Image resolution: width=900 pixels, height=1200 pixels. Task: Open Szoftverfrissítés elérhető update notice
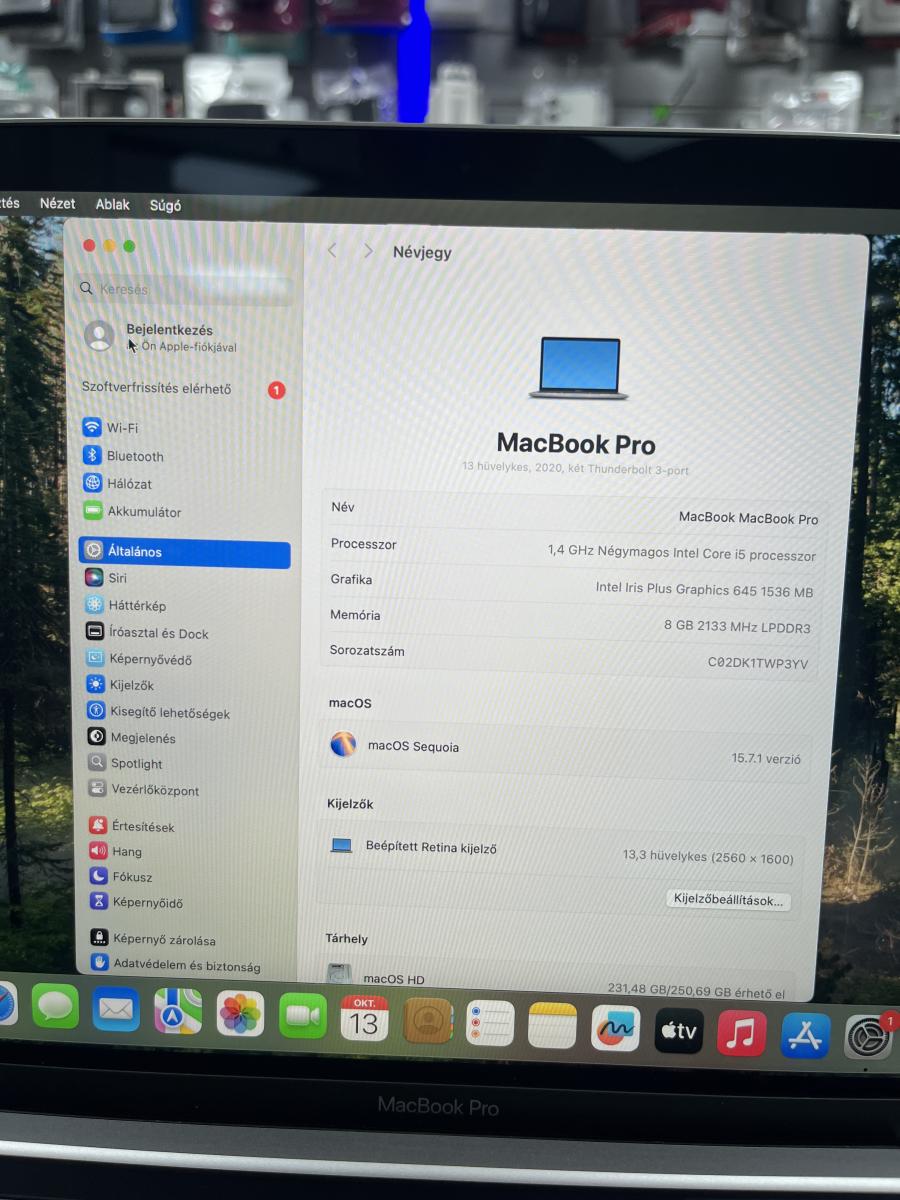pos(157,389)
